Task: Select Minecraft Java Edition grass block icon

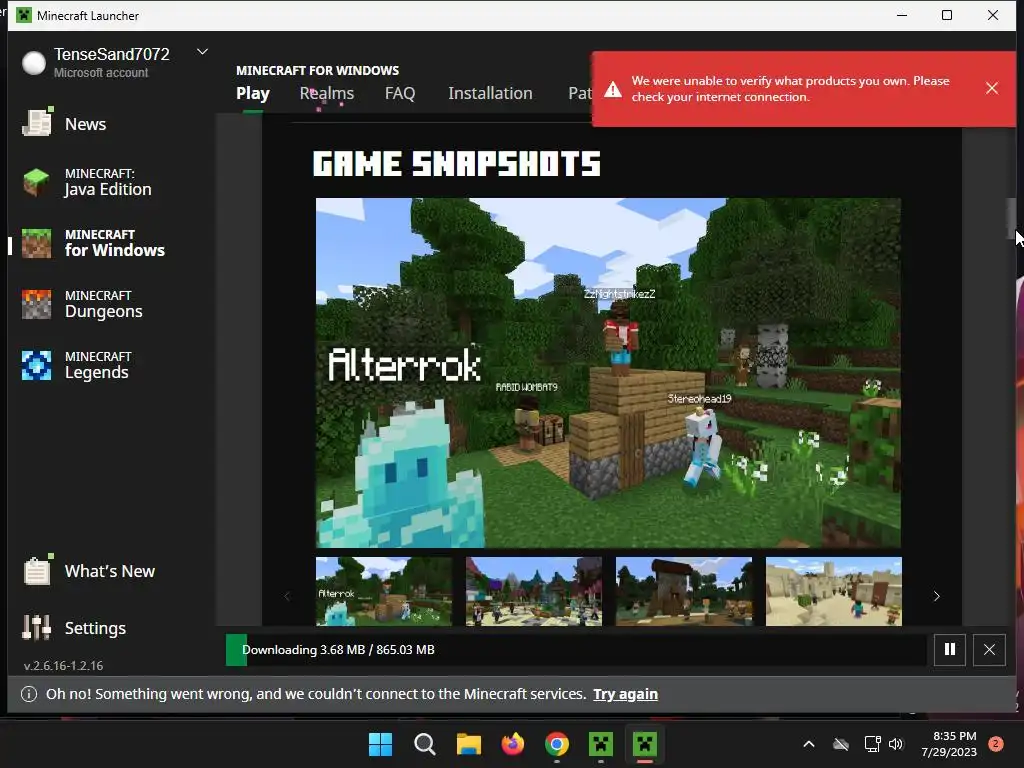Action: pyautogui.click(x=37, y=182)
